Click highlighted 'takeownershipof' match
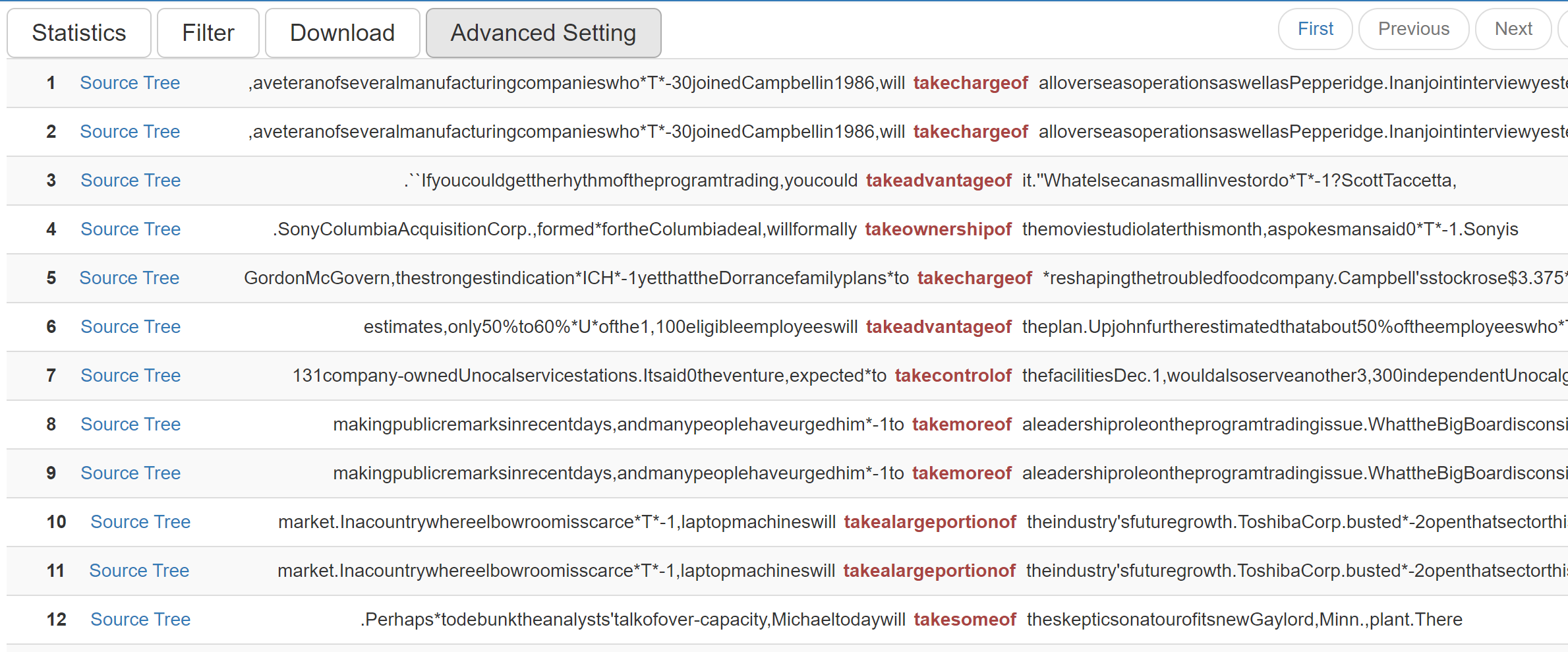Screen dimensions: 1568x652 pos(937,229)
